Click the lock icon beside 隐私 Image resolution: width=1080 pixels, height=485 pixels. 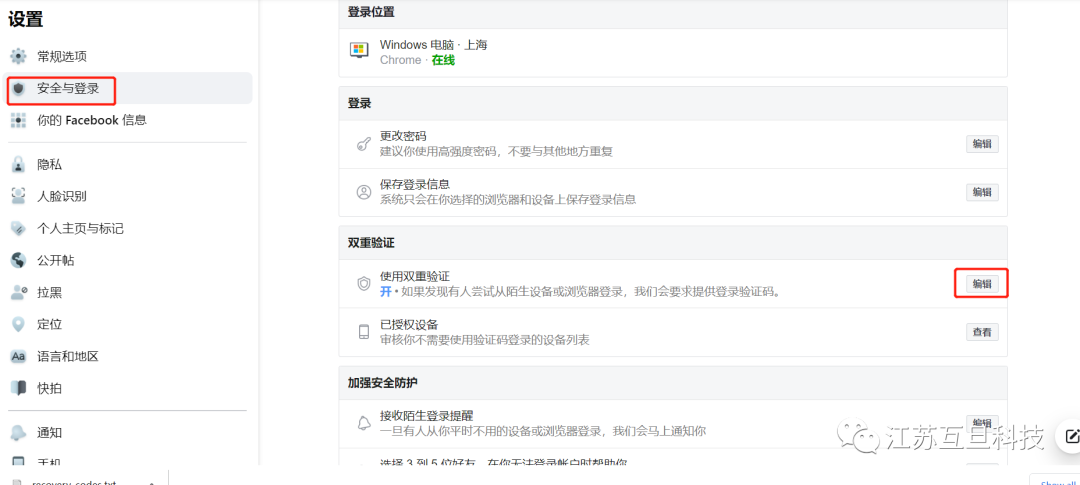click(18, 164)
